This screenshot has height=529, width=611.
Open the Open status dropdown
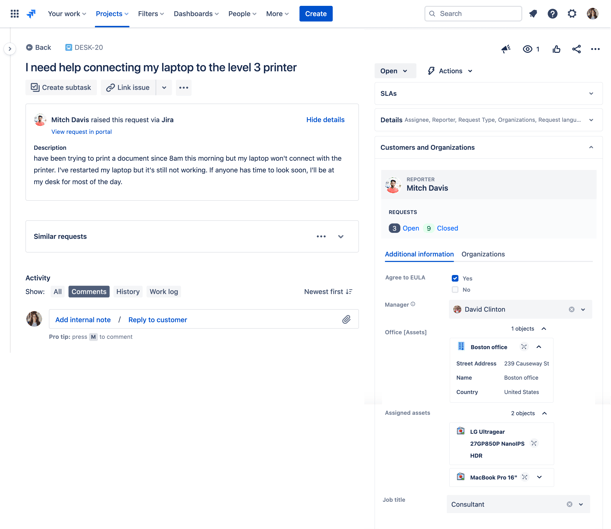(394, 71)
